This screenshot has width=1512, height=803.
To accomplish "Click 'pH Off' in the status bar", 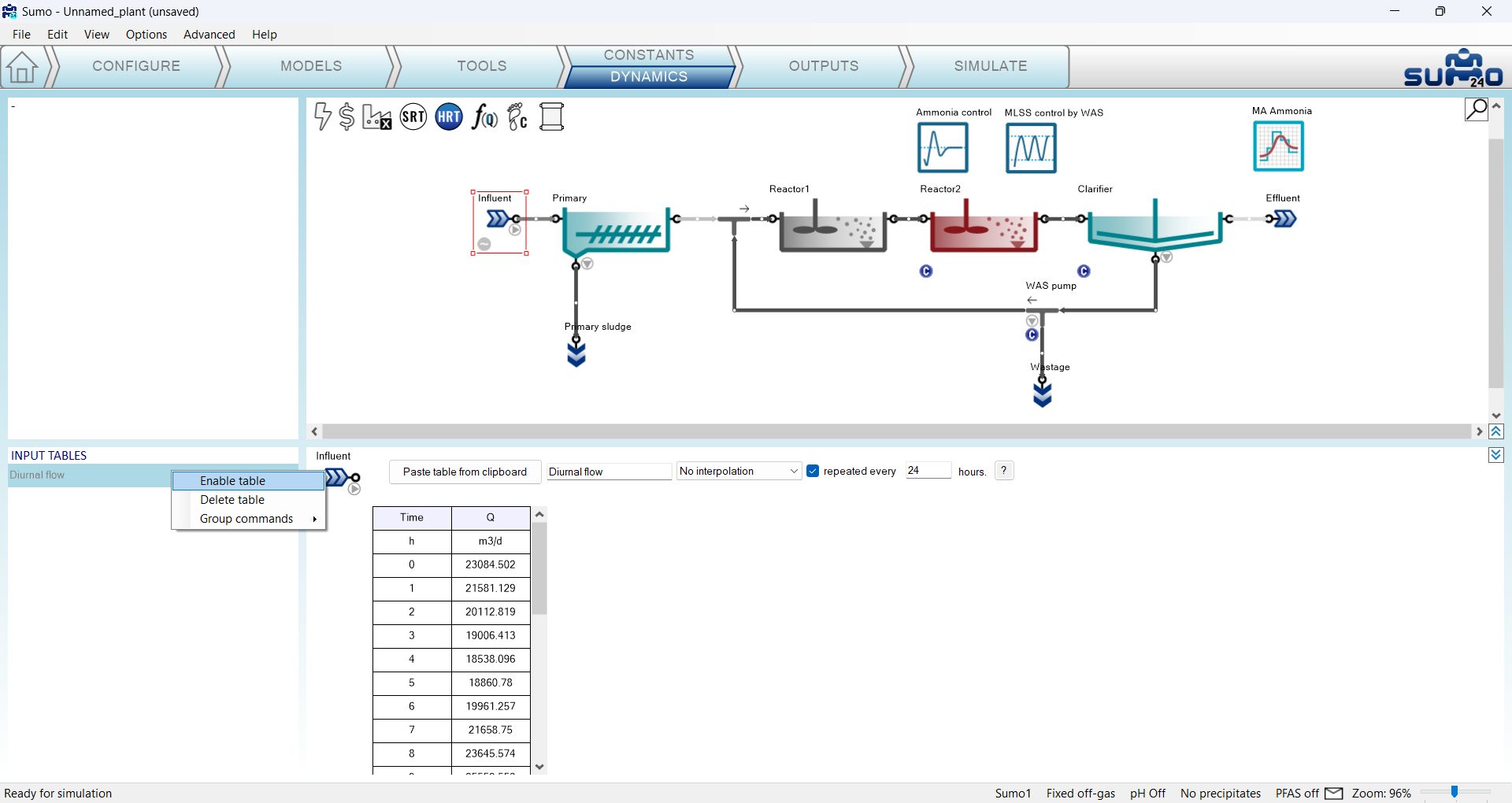I will pyautogui.click(x=1147, y=794).
